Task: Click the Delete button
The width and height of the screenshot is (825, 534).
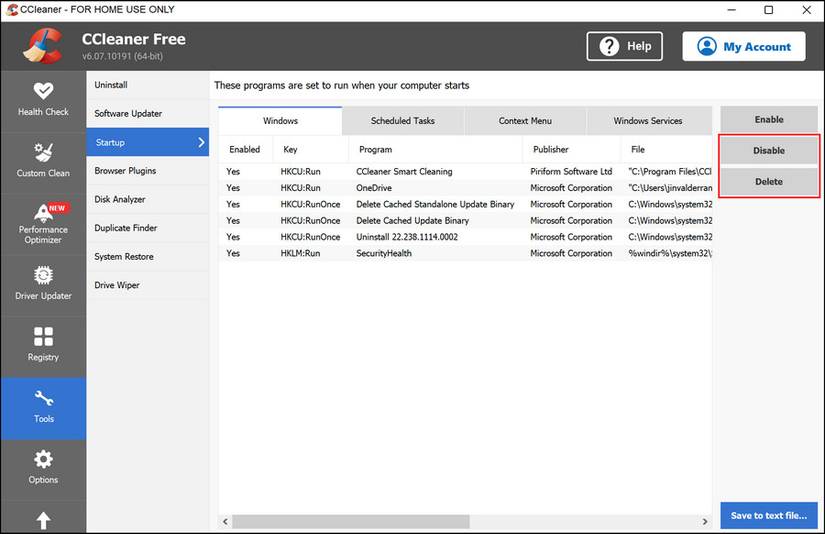Action: pos(768,182)
